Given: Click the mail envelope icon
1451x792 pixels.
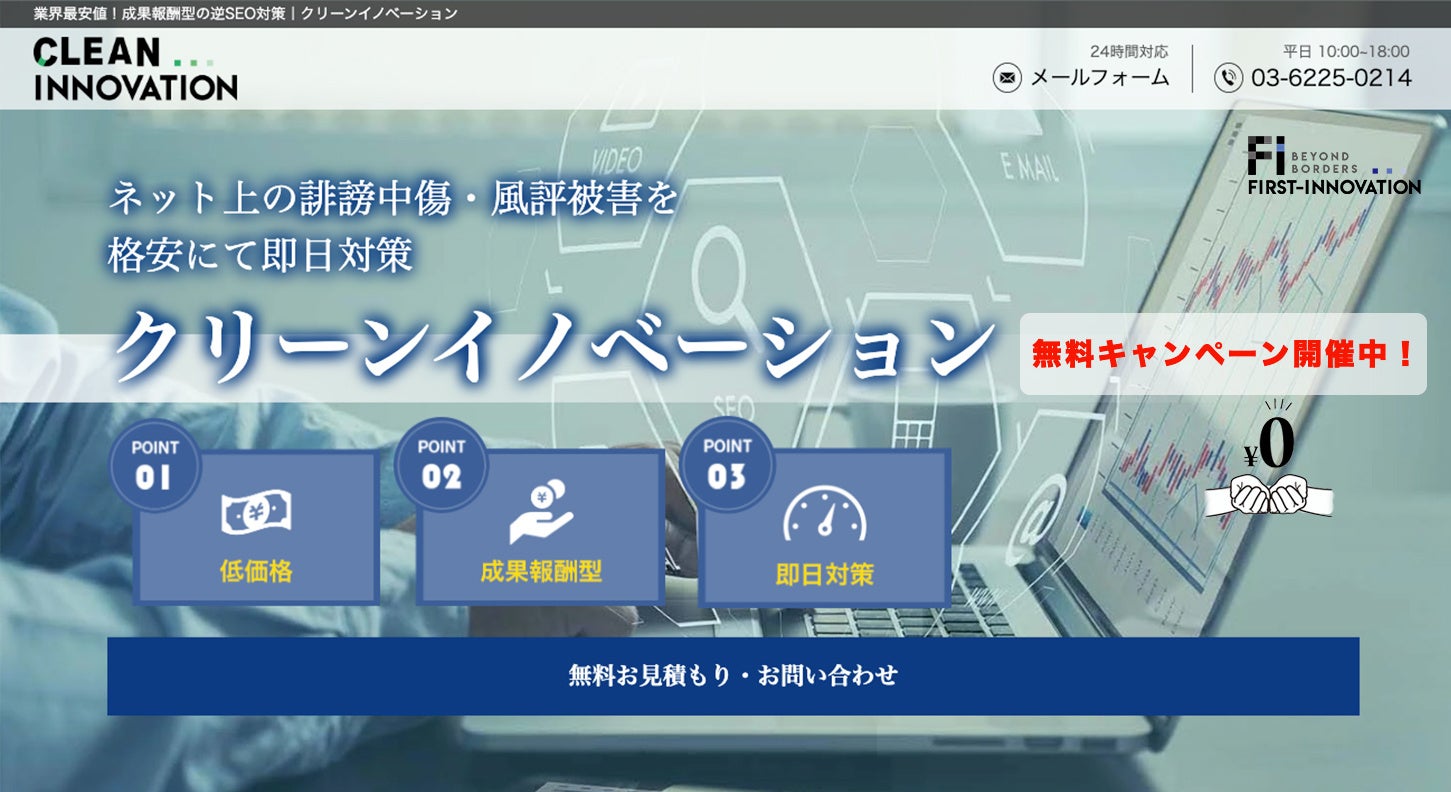Looking at the screenshot, I should [1007, 77].
